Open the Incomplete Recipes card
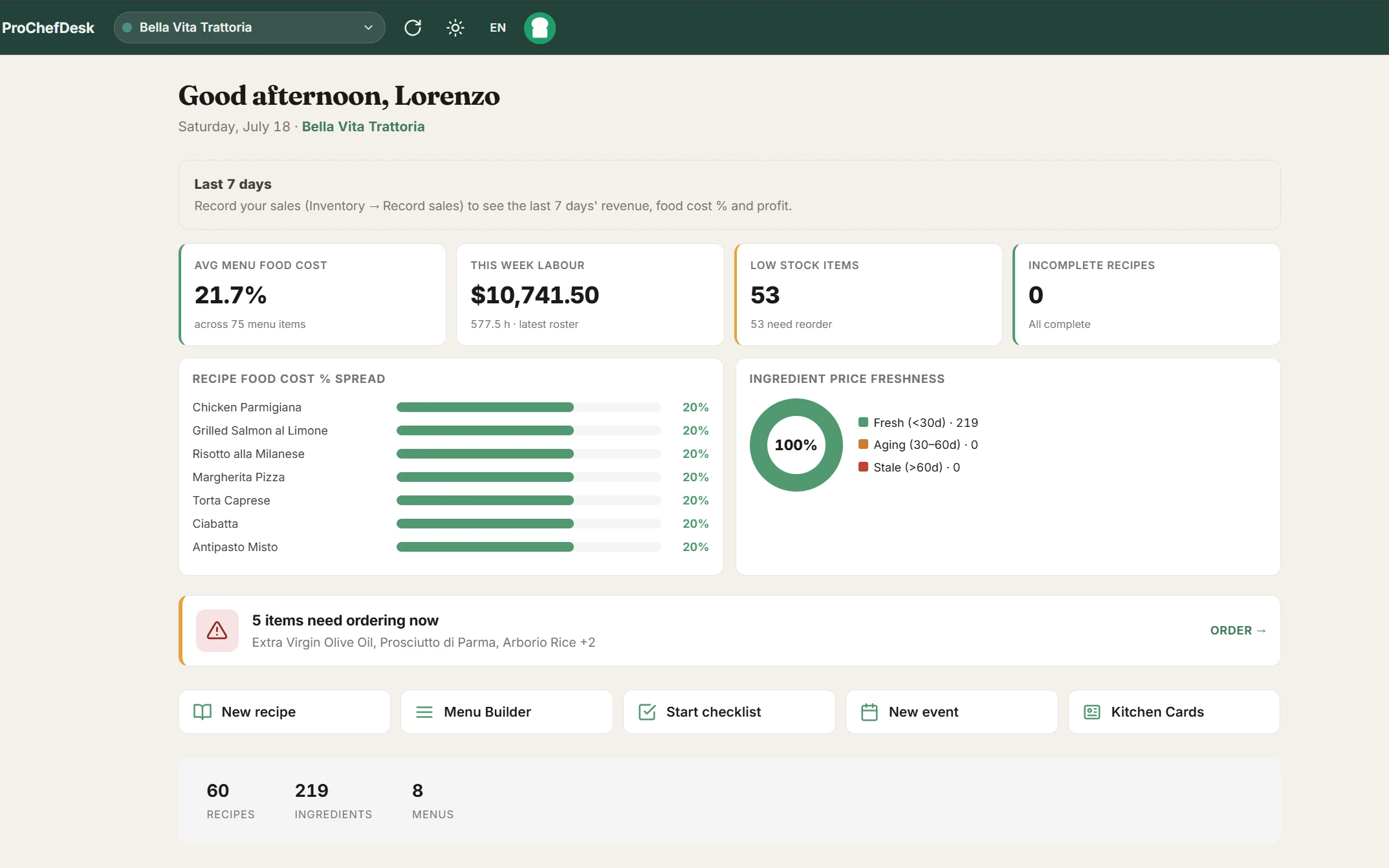The image size is (1389, 868). click(1146, 294)
